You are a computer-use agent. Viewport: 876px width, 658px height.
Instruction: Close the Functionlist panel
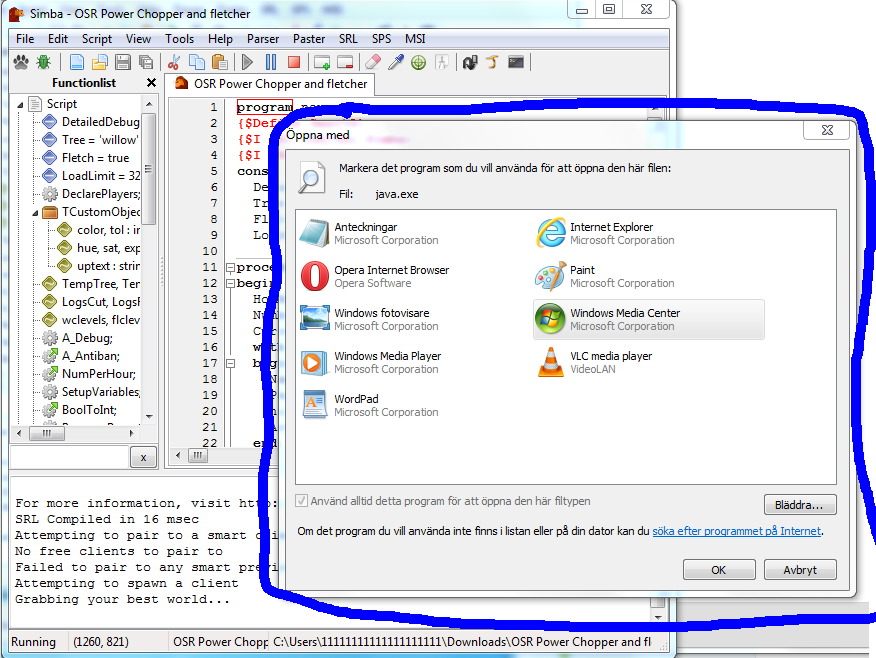(x=151, y=83)
